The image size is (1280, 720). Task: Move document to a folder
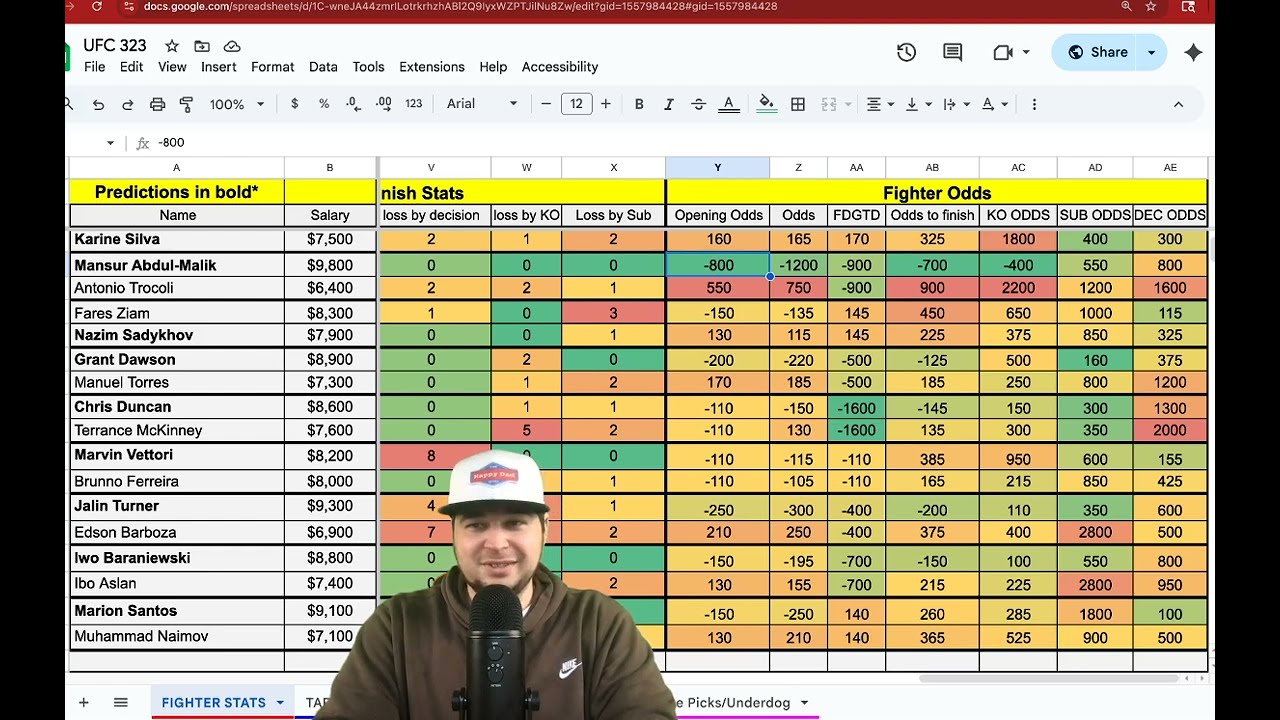pyautogui.click(x=202, y=46)
